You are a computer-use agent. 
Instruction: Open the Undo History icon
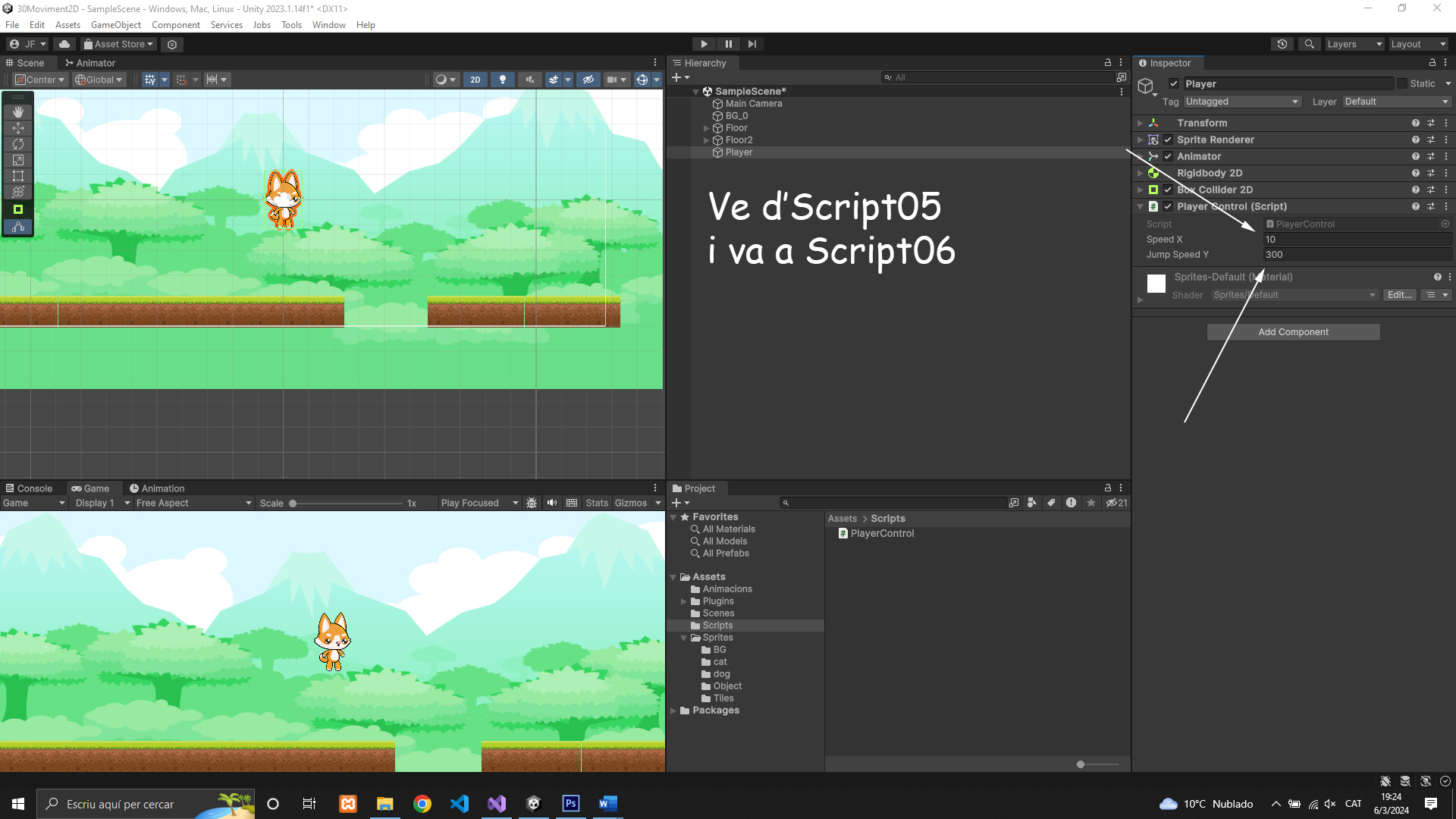coord(1282,44)
